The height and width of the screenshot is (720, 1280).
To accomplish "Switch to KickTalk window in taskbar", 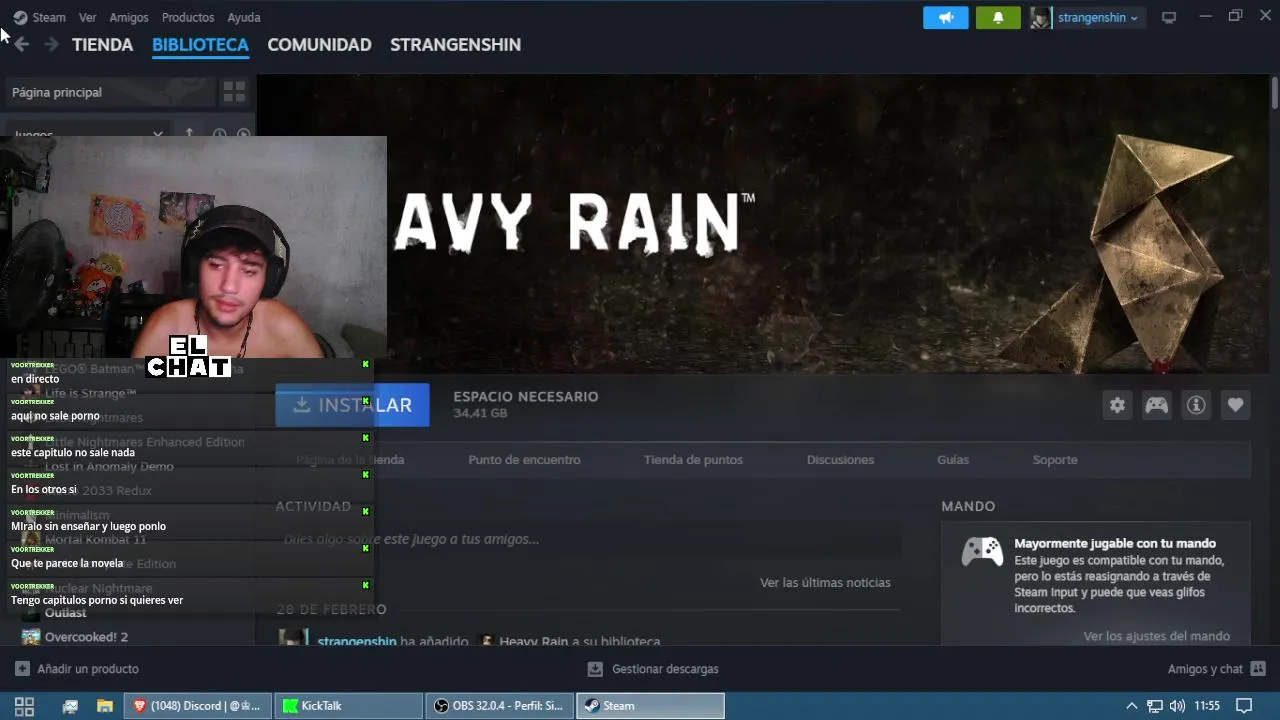I will (x=348, y=706).
